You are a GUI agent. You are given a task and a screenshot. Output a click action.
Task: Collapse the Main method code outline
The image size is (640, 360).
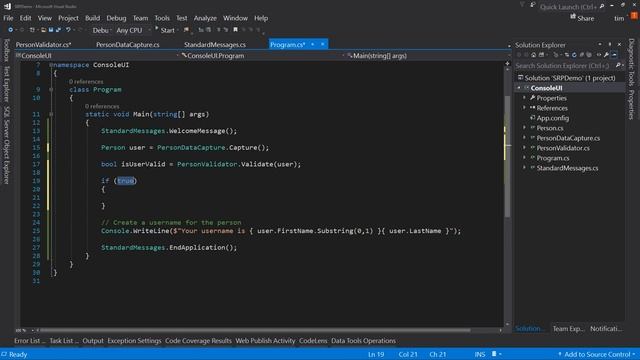point(51,114)
